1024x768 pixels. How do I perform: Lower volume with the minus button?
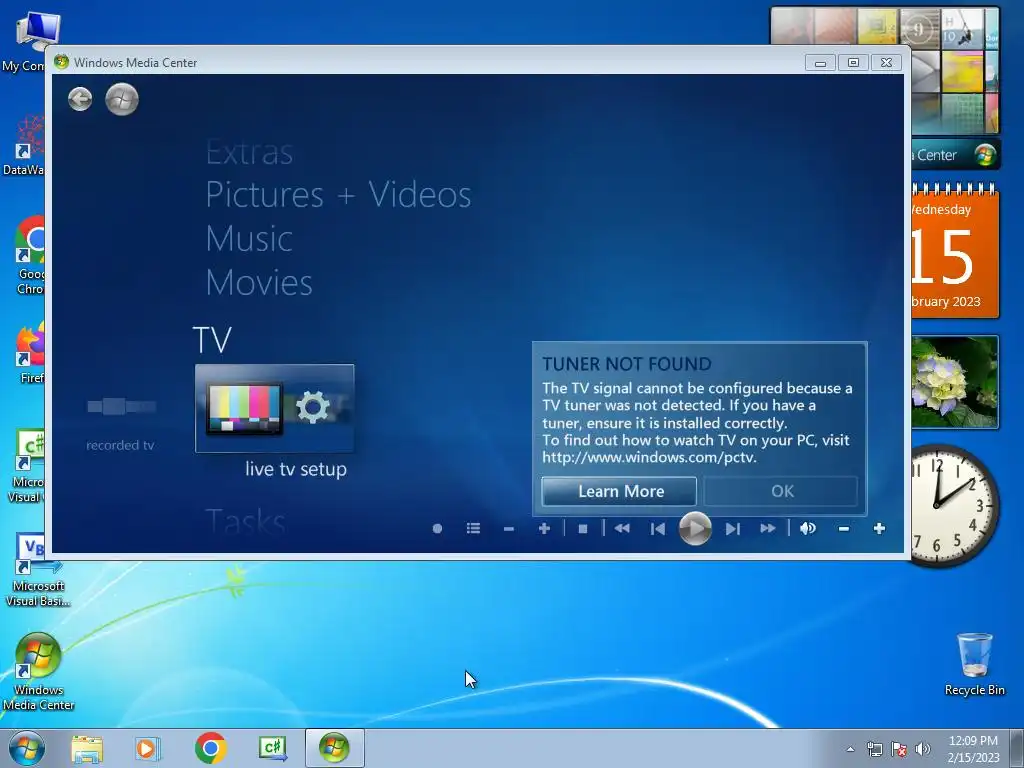[844, 528]
